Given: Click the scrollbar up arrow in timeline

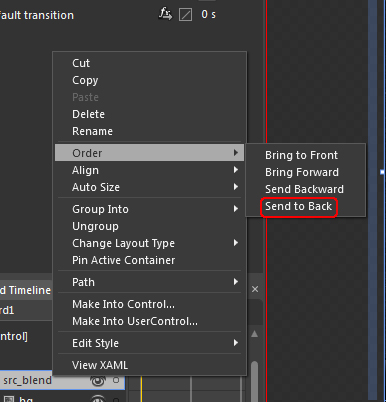Looking at the screenshot, I should tap(254, 334).
